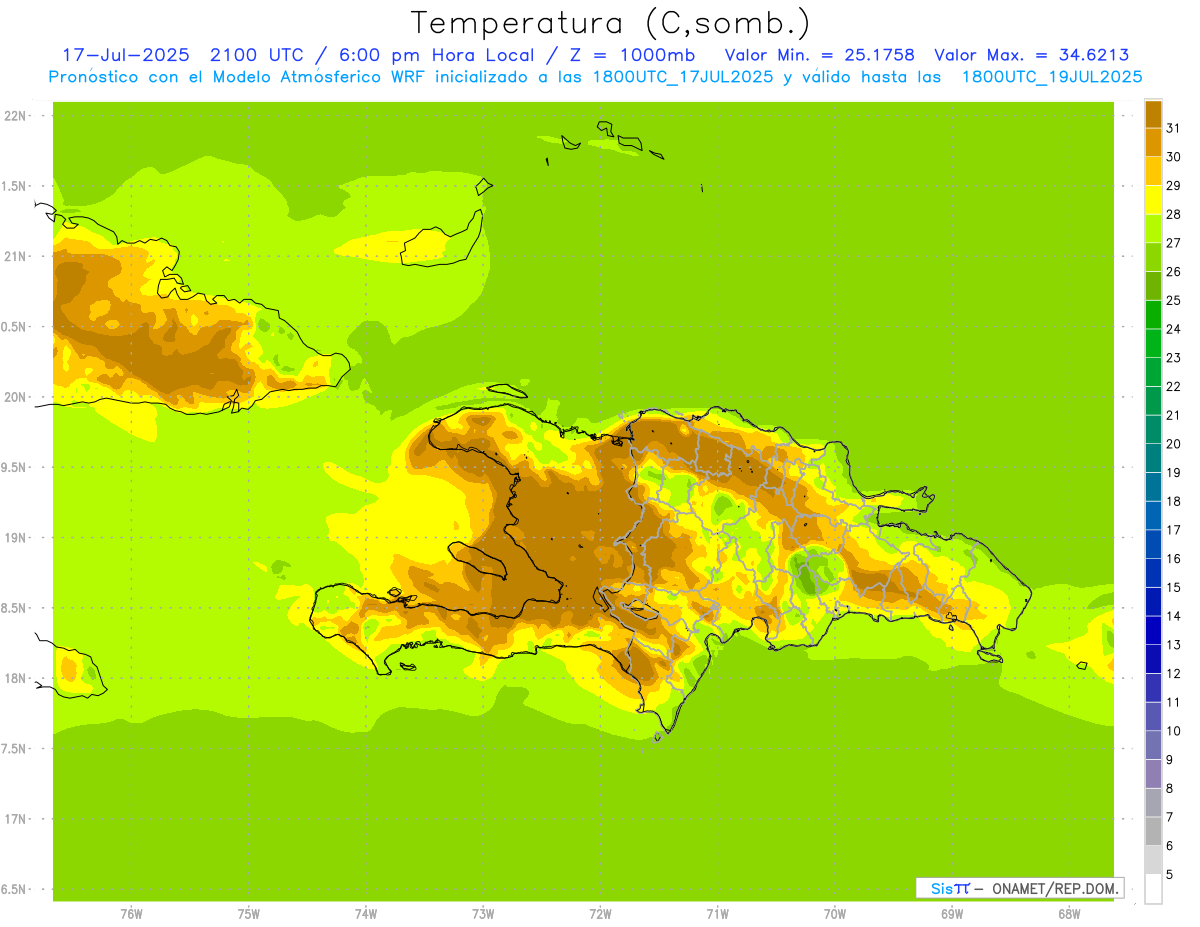Click the "17N" latitude axis label

(15, 819)
